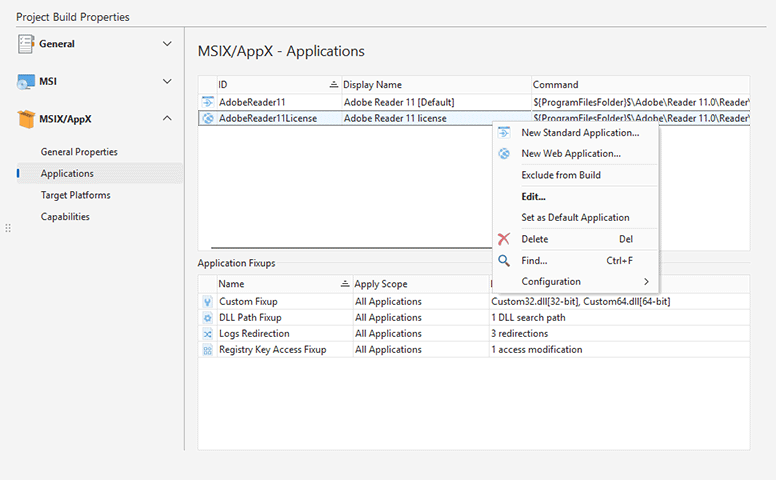Expand the General section chevron

(167, 44)
